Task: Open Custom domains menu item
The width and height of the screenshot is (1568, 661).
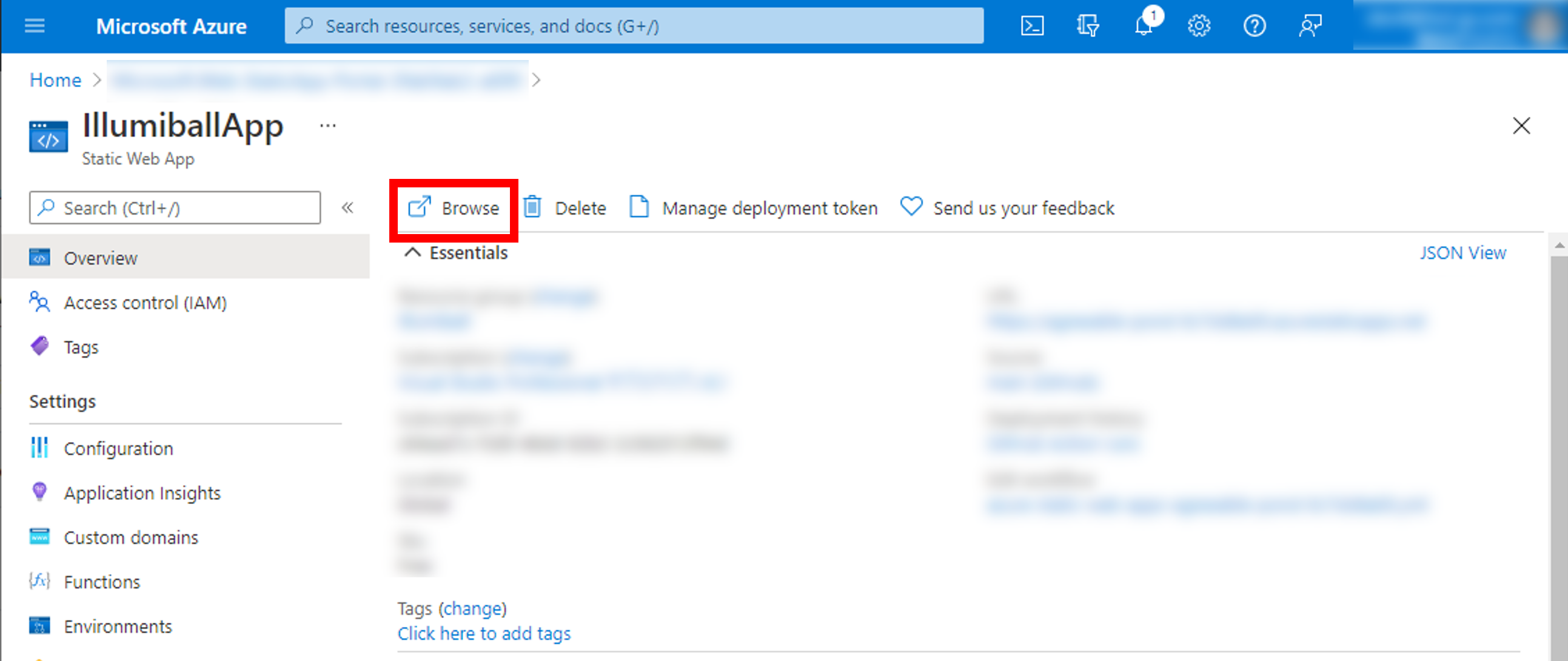Action: click(x=131, y=537)
